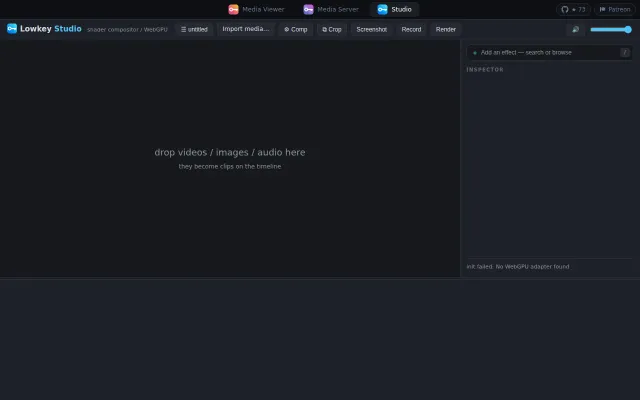Image resolution: width=640 pixels, height=400 pixels.
Task: Click the Lowkey Studio logo icon
Action: 12,28
